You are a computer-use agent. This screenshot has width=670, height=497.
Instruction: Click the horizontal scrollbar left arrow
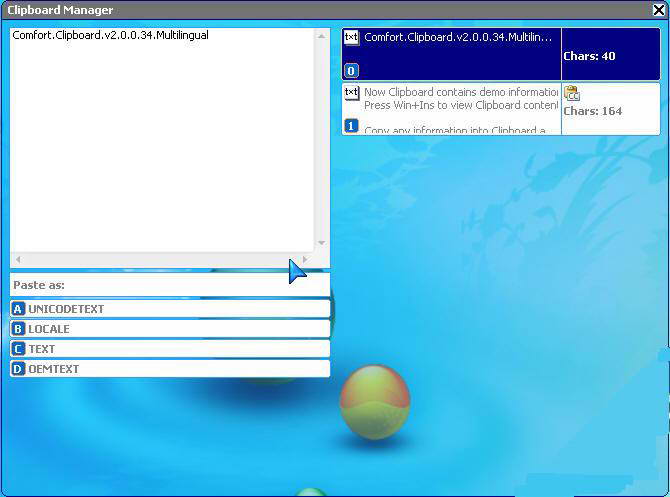18,259
